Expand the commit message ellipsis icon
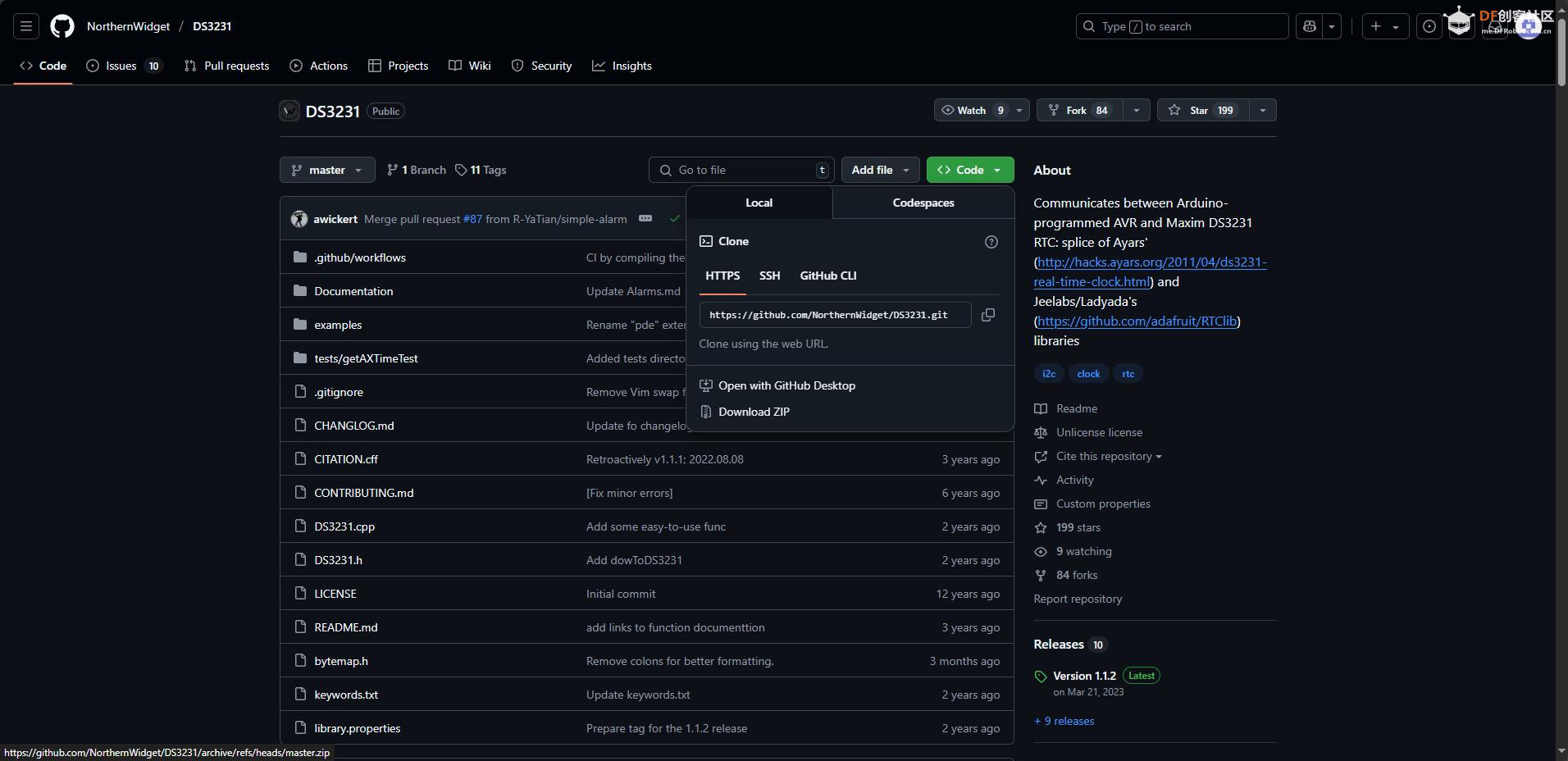This screenshot has width=1568, height=761. tap(645, 219)
